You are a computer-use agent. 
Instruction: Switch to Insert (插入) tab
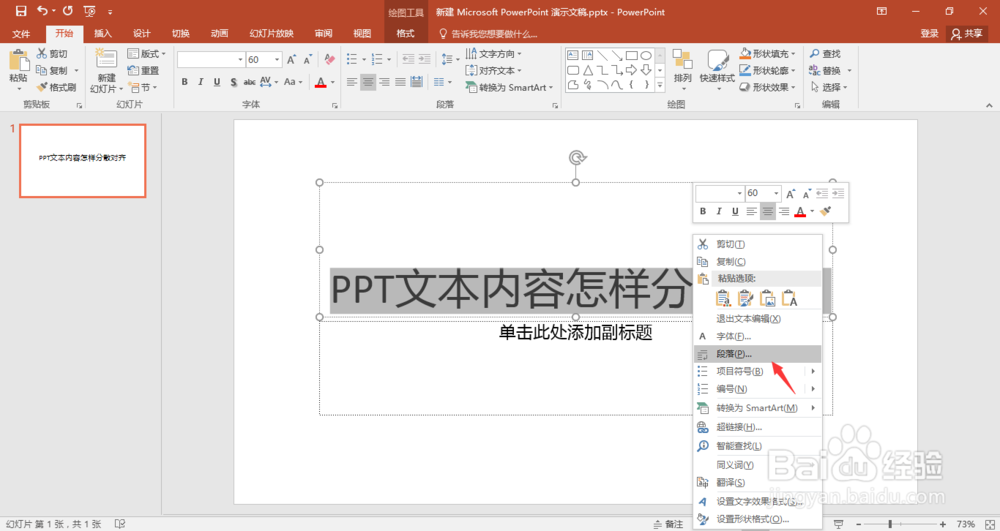point(103,33)
